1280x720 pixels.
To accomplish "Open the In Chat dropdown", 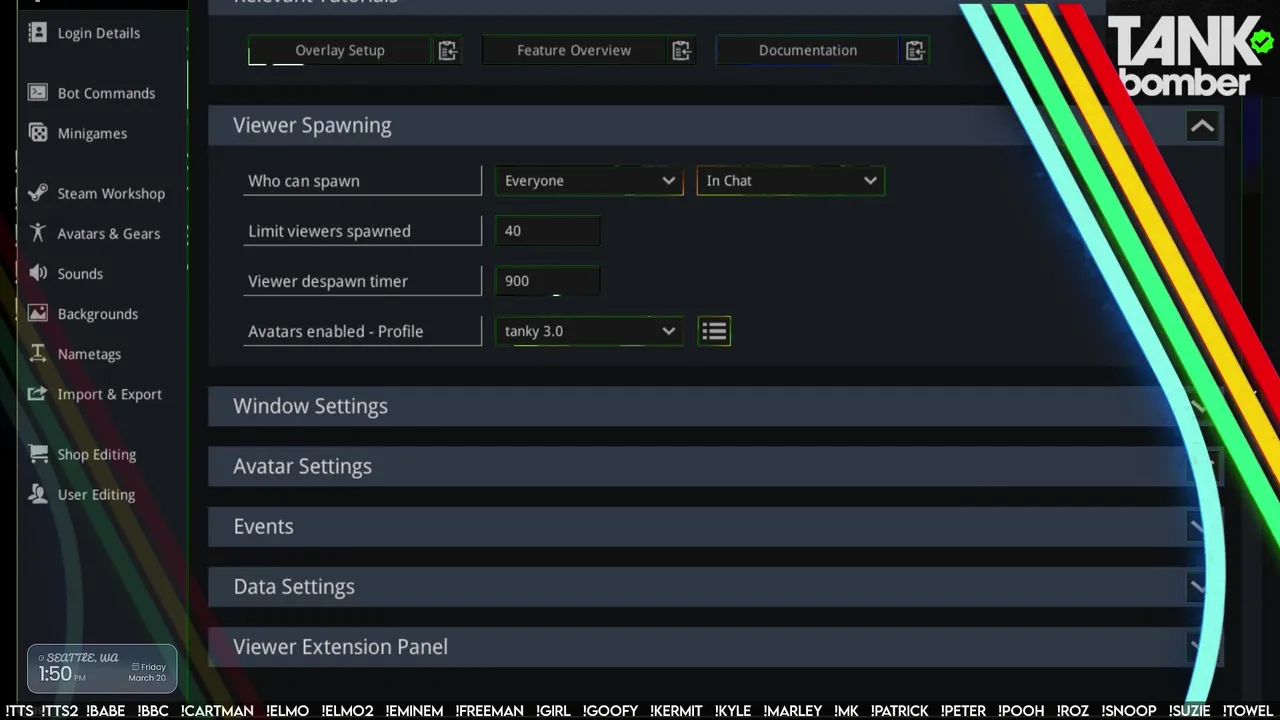I will [x=790, y=180].
